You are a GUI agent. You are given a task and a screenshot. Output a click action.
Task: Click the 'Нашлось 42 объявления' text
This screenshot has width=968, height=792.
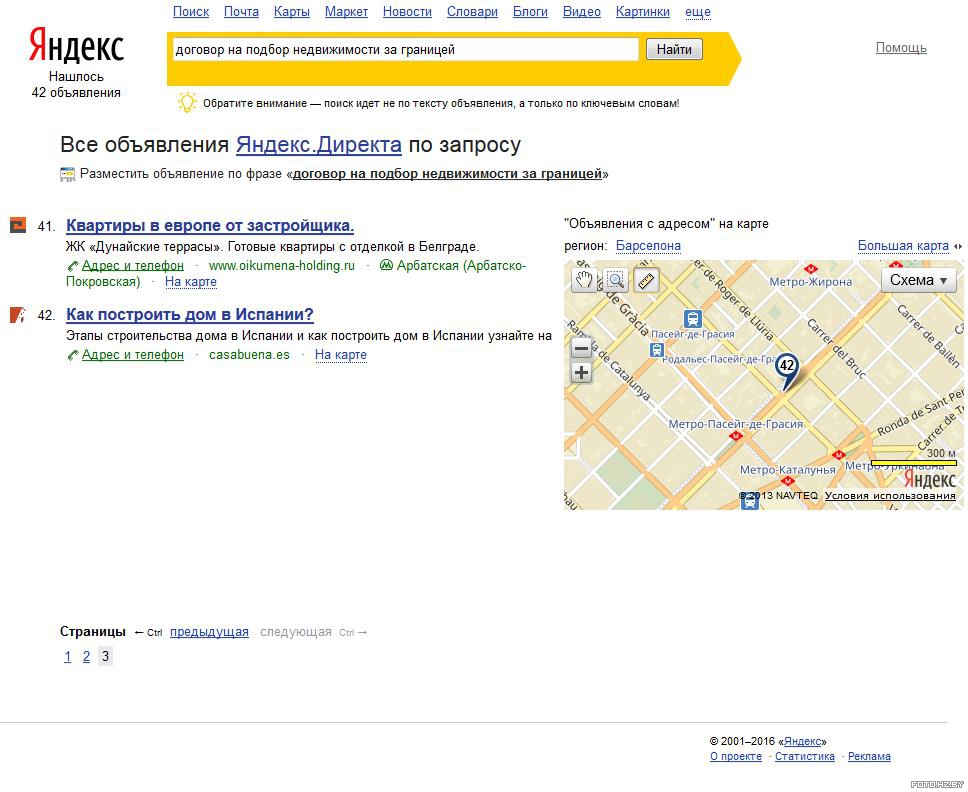click(x=76, y=85)
